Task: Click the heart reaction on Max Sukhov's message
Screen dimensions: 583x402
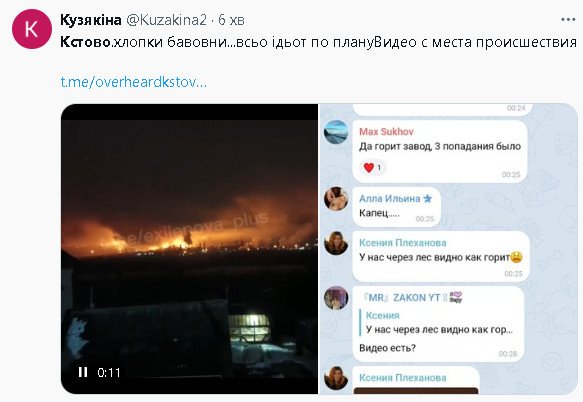Action: tap(372, 168)
